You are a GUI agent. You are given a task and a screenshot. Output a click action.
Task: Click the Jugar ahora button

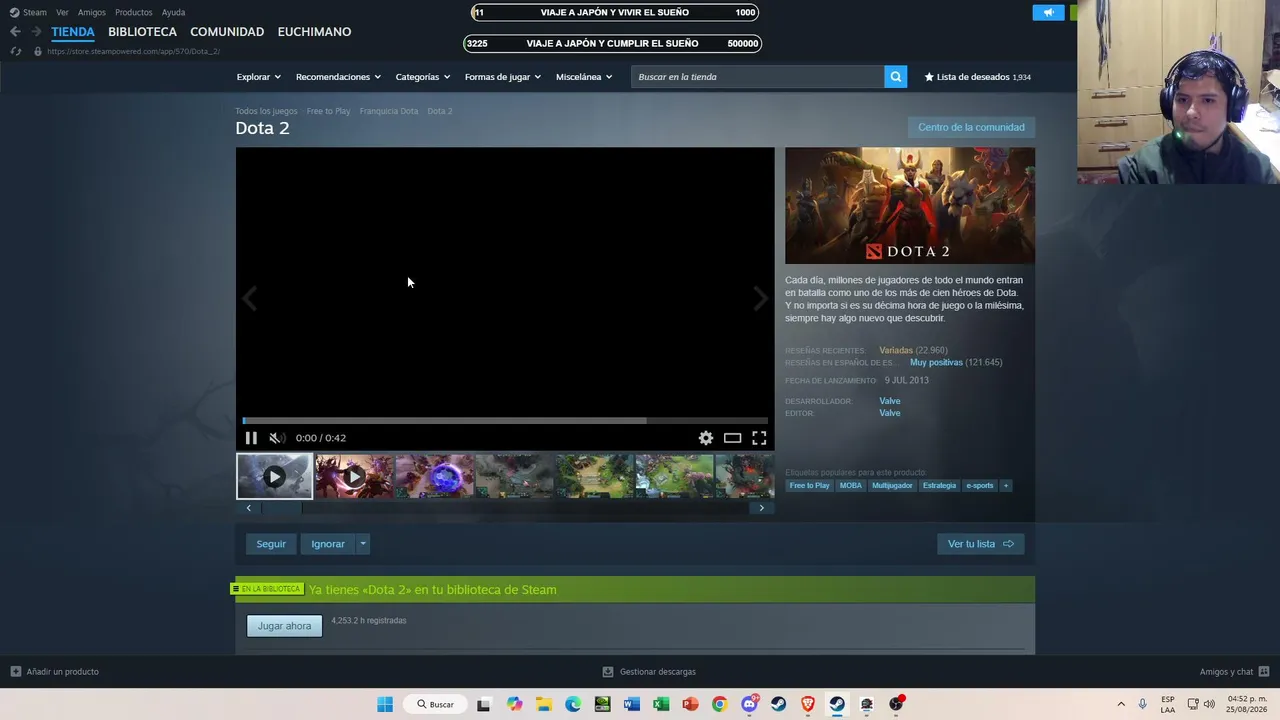click(x=284, y=626)
